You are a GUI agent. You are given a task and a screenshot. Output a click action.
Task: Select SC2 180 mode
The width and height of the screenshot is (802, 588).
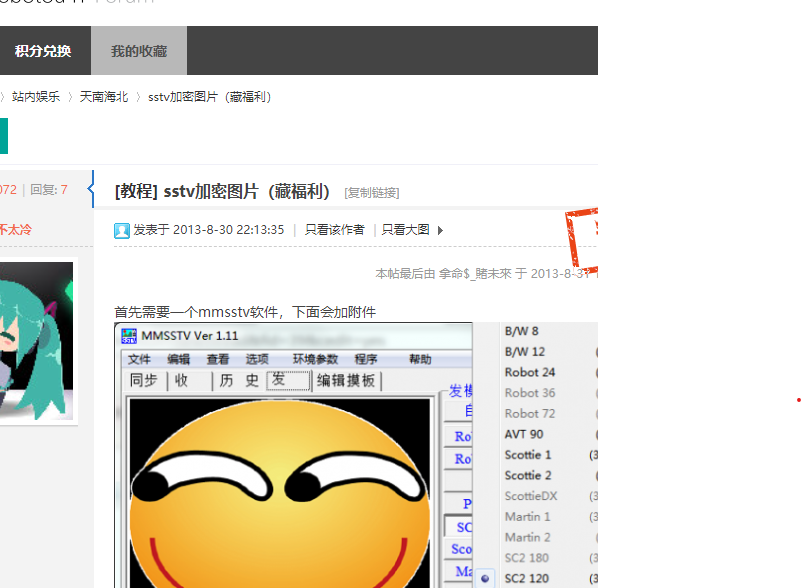(x=526, y=558)
